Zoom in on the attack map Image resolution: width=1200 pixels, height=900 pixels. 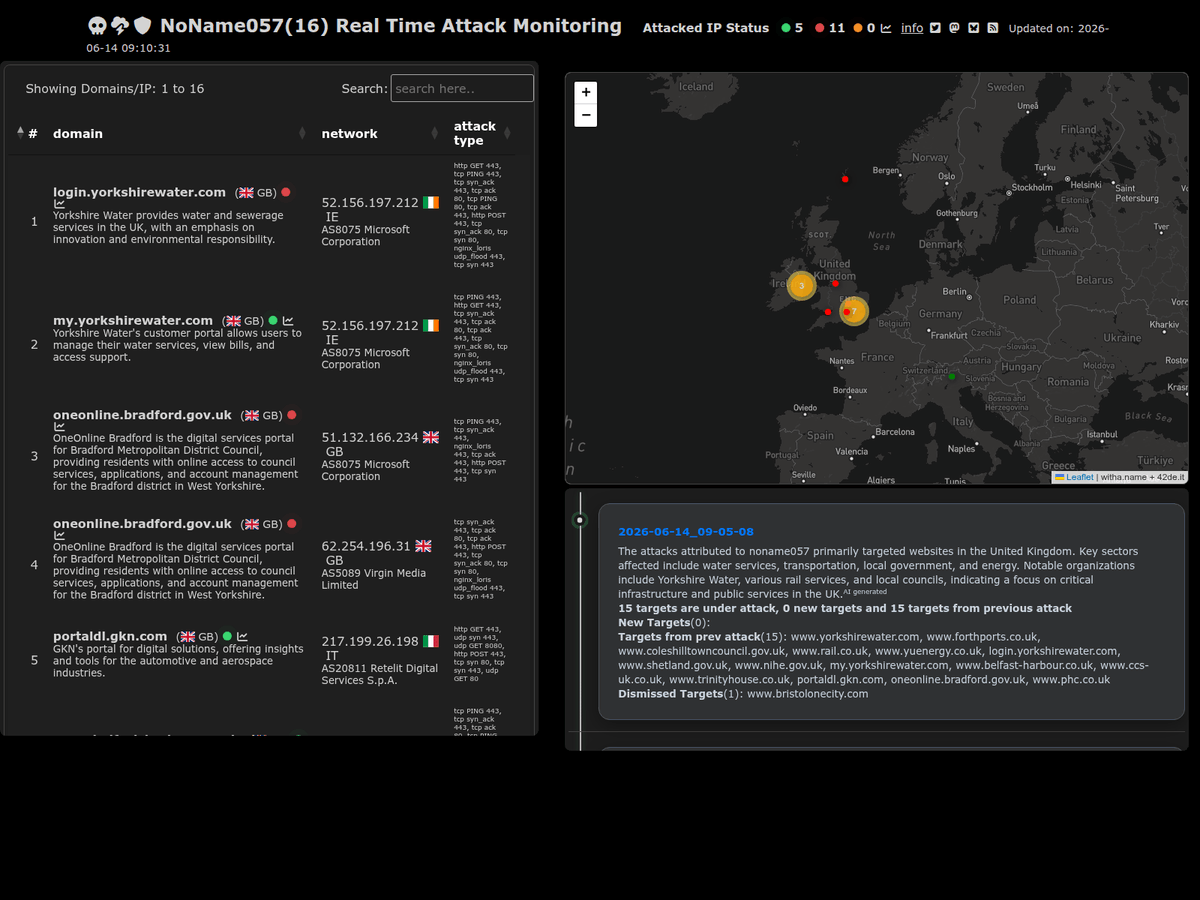click(586, 92)
